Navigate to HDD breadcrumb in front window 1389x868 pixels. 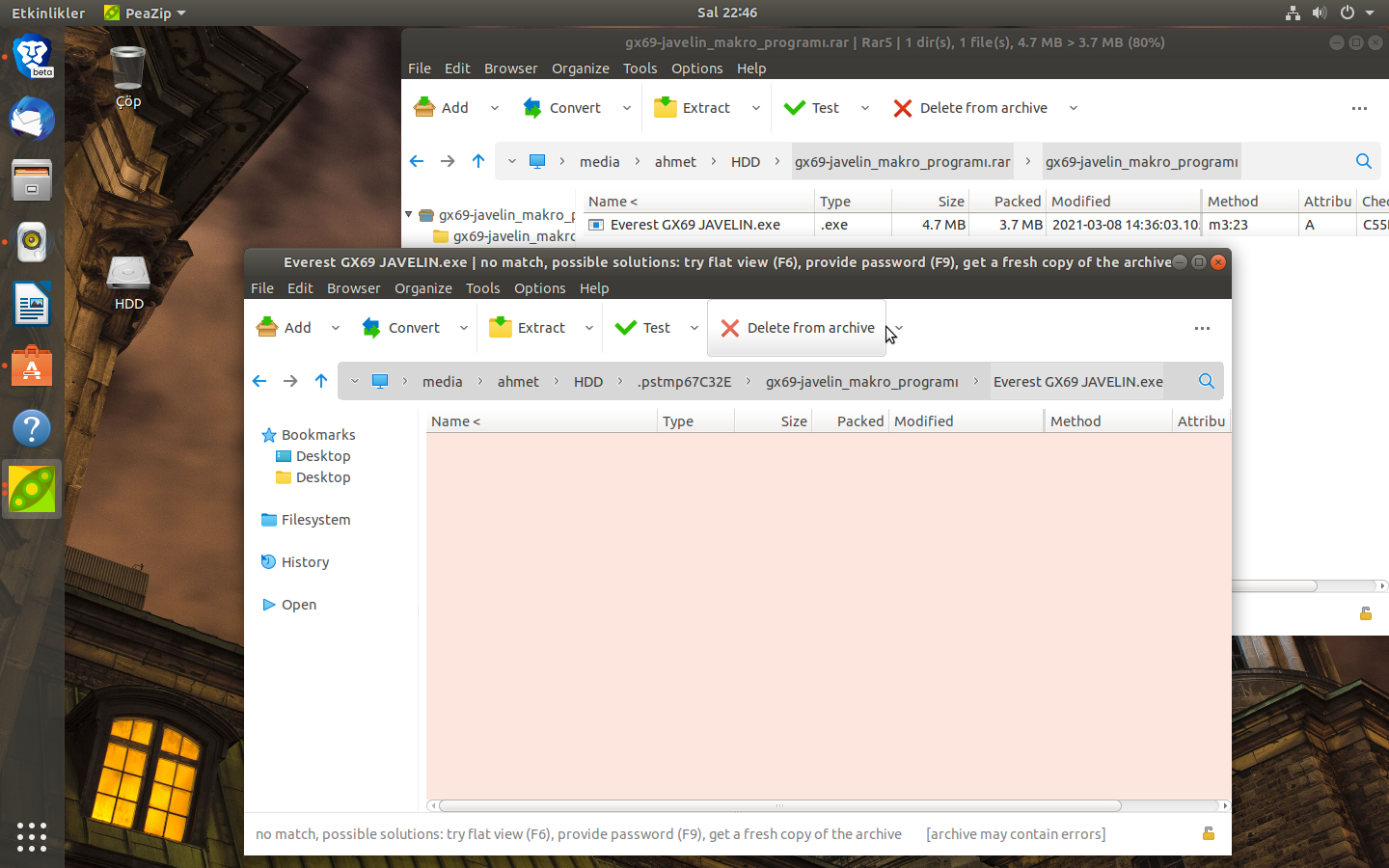tap(588, 382)
